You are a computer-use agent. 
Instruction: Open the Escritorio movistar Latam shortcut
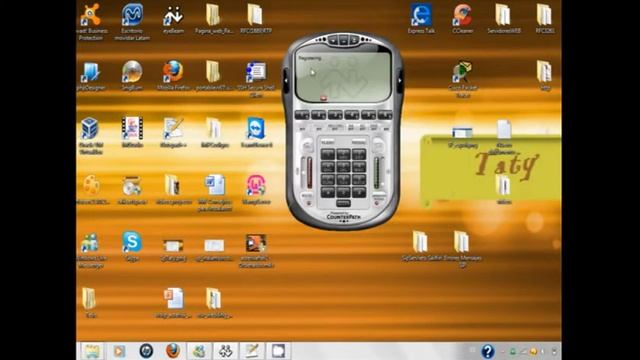(132, 21)
